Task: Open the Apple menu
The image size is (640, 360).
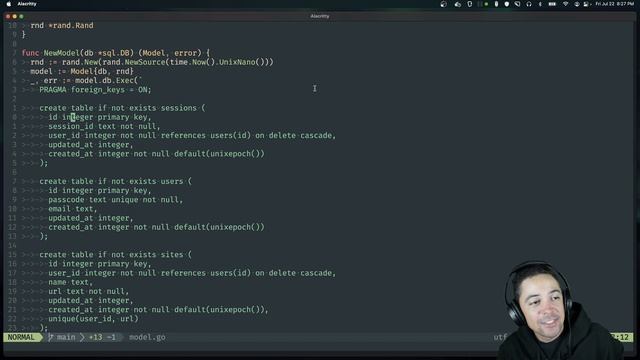Action: click(x=9, y=4)
